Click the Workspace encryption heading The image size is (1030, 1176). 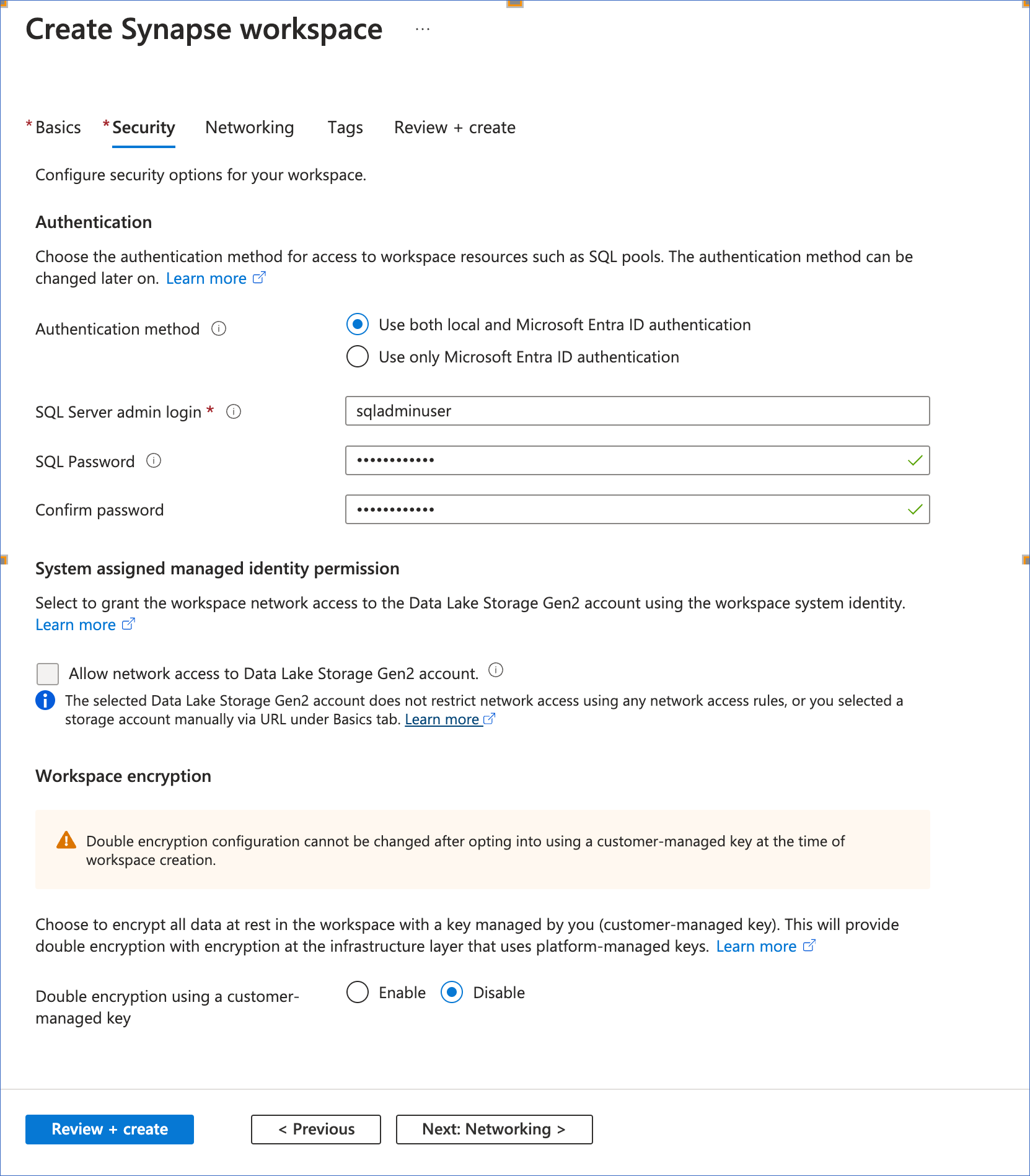click(123, 776)
